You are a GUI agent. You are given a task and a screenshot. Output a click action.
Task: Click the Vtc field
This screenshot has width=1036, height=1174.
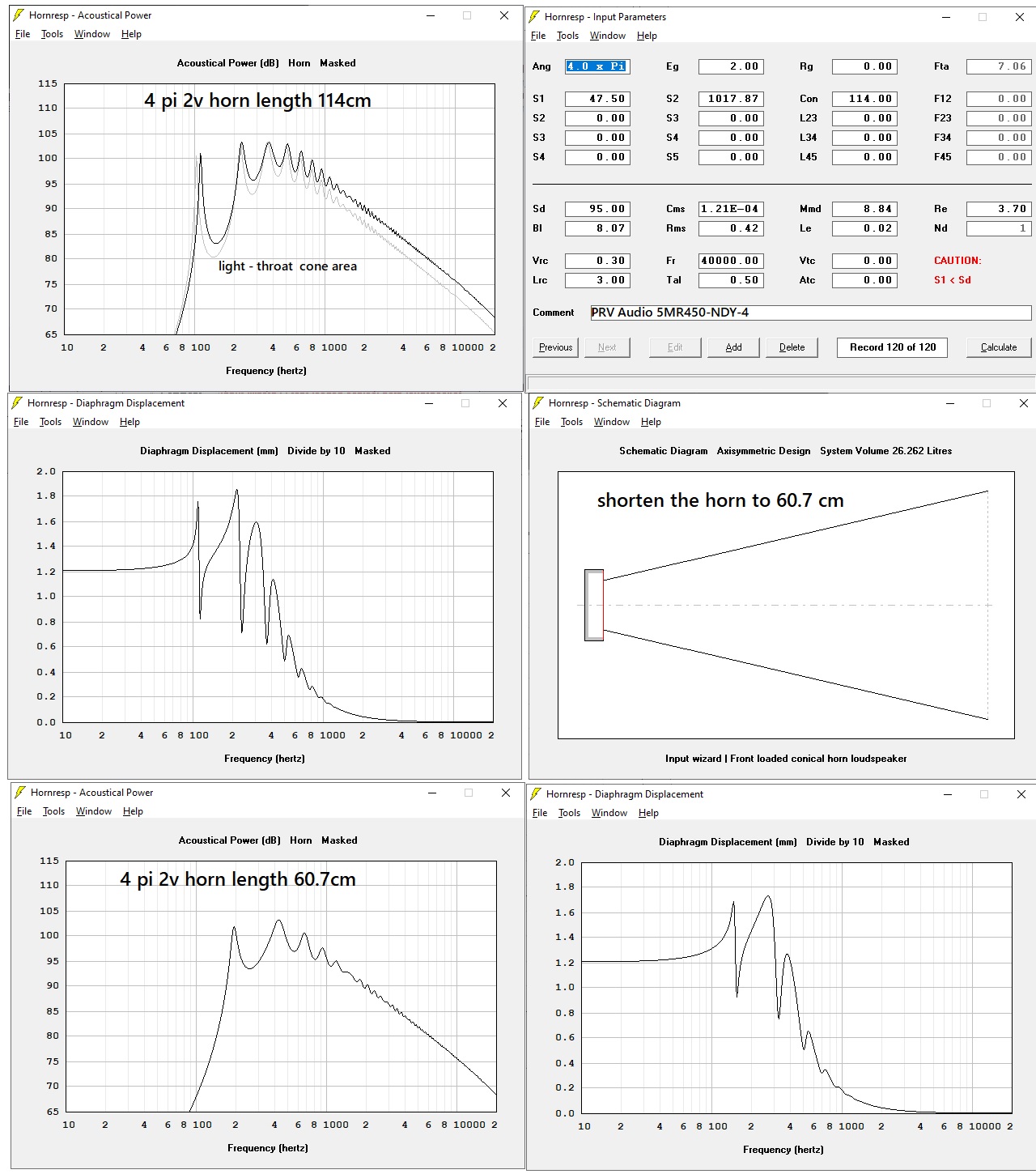(x=864, y=261)
